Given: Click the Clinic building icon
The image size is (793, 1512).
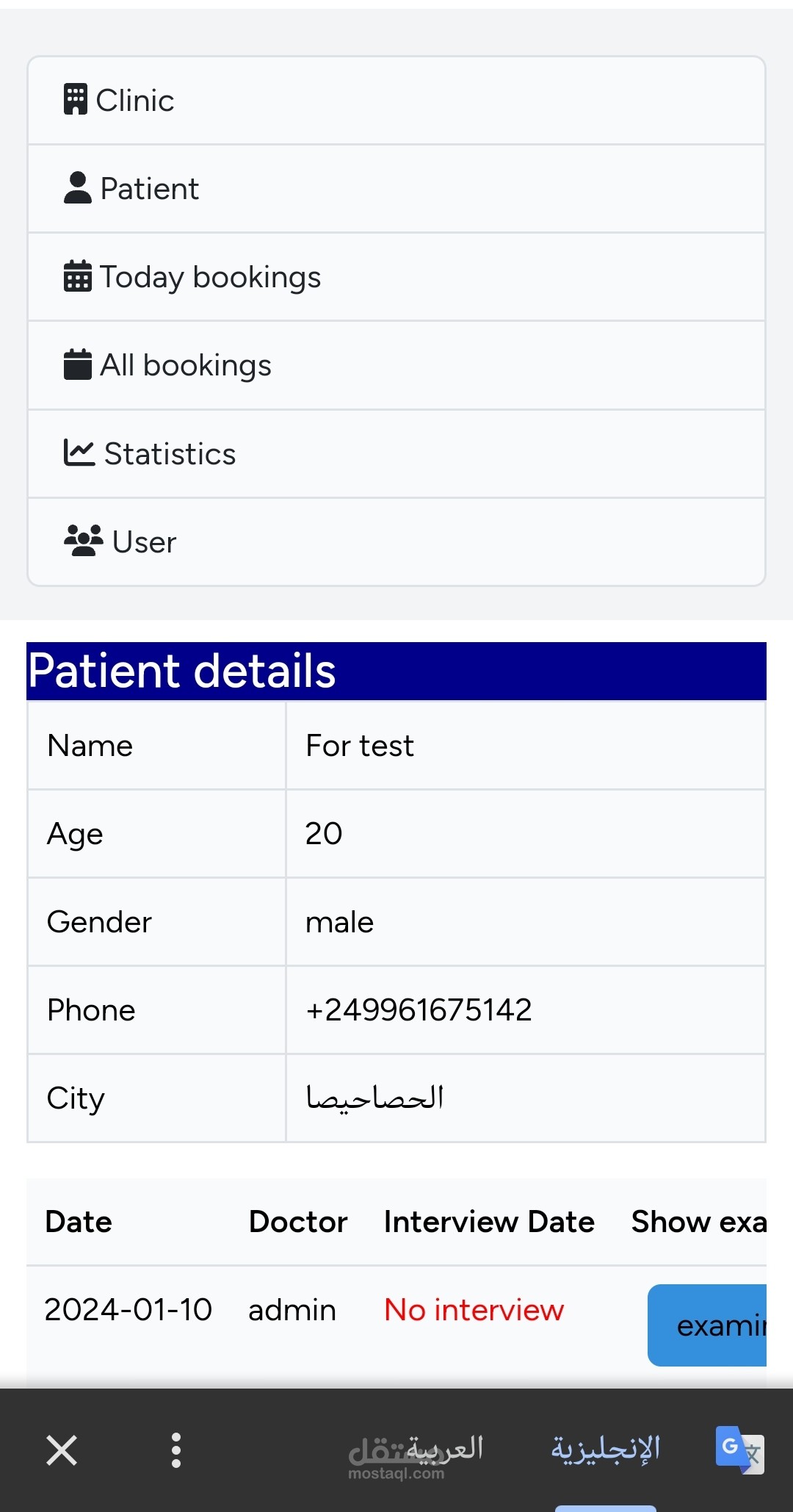Looking at the screenshot, I should click(76, 100).
